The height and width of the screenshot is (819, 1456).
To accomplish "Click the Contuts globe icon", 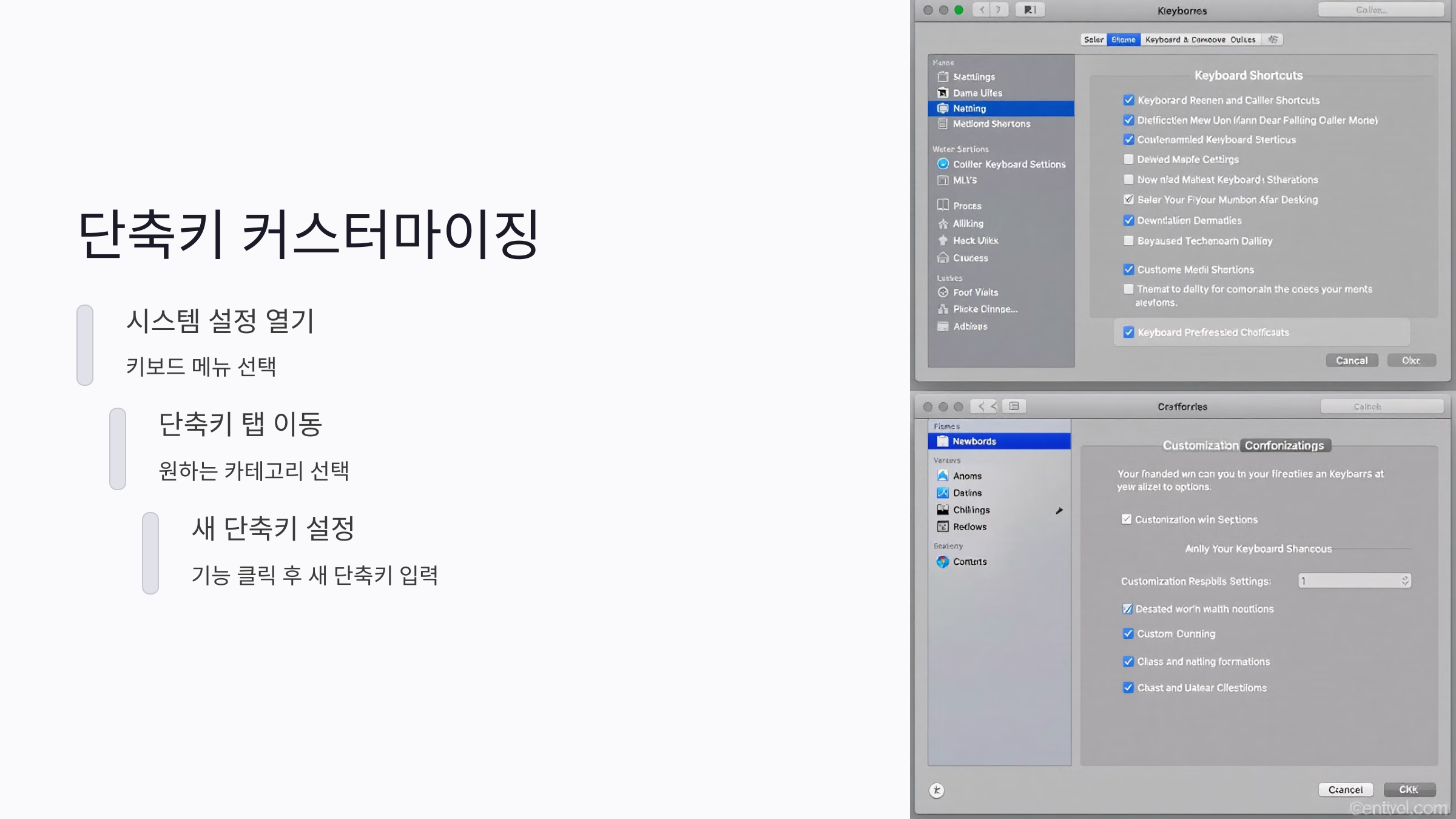I will [x=943, y=562].
